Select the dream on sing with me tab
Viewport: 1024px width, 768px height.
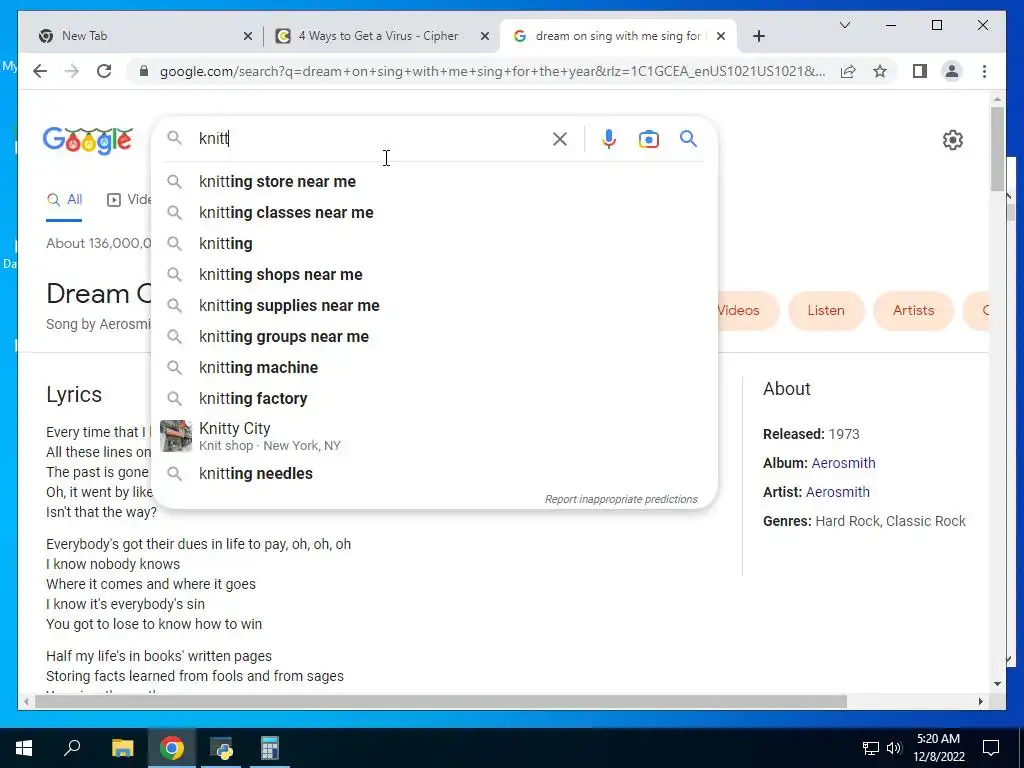[x=617, y=36]
